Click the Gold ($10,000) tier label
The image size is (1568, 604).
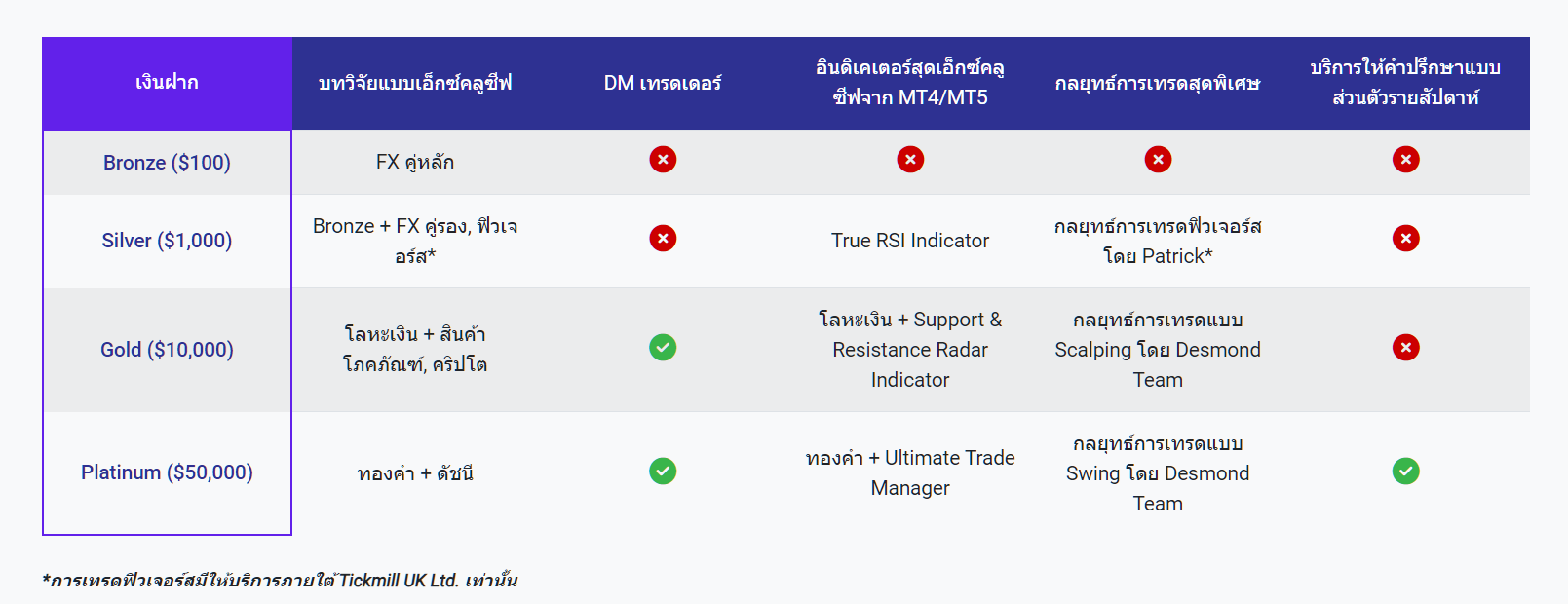167,350
